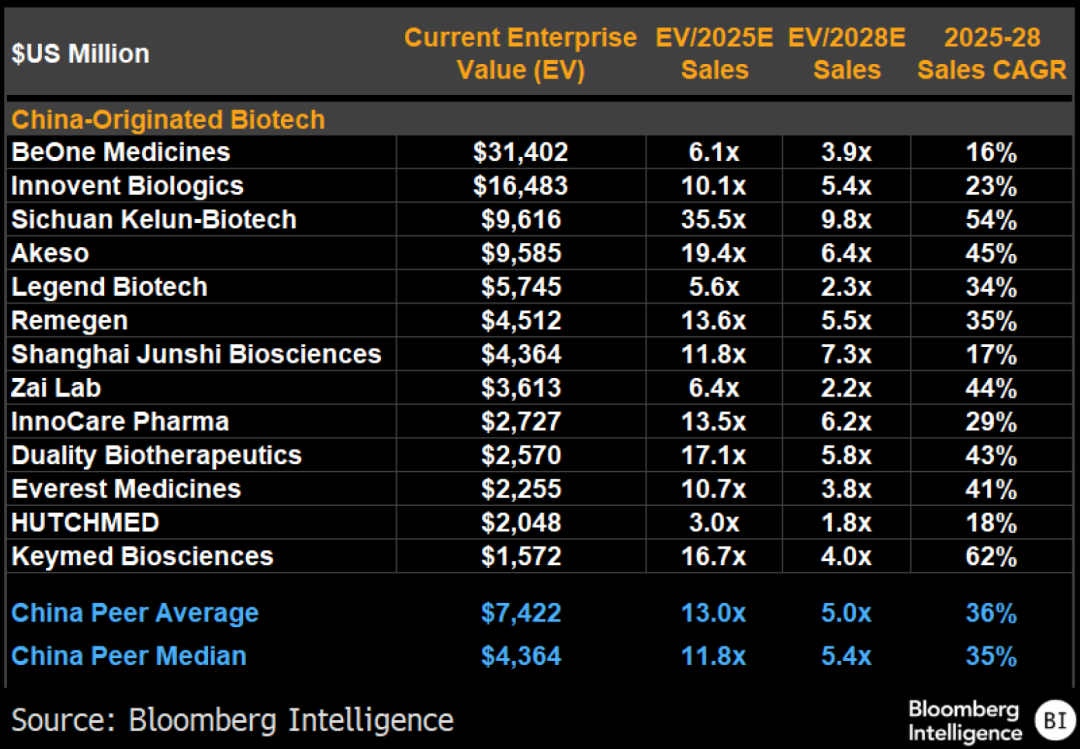Click BeOne Medicines 16% sales CAGR

991,152
